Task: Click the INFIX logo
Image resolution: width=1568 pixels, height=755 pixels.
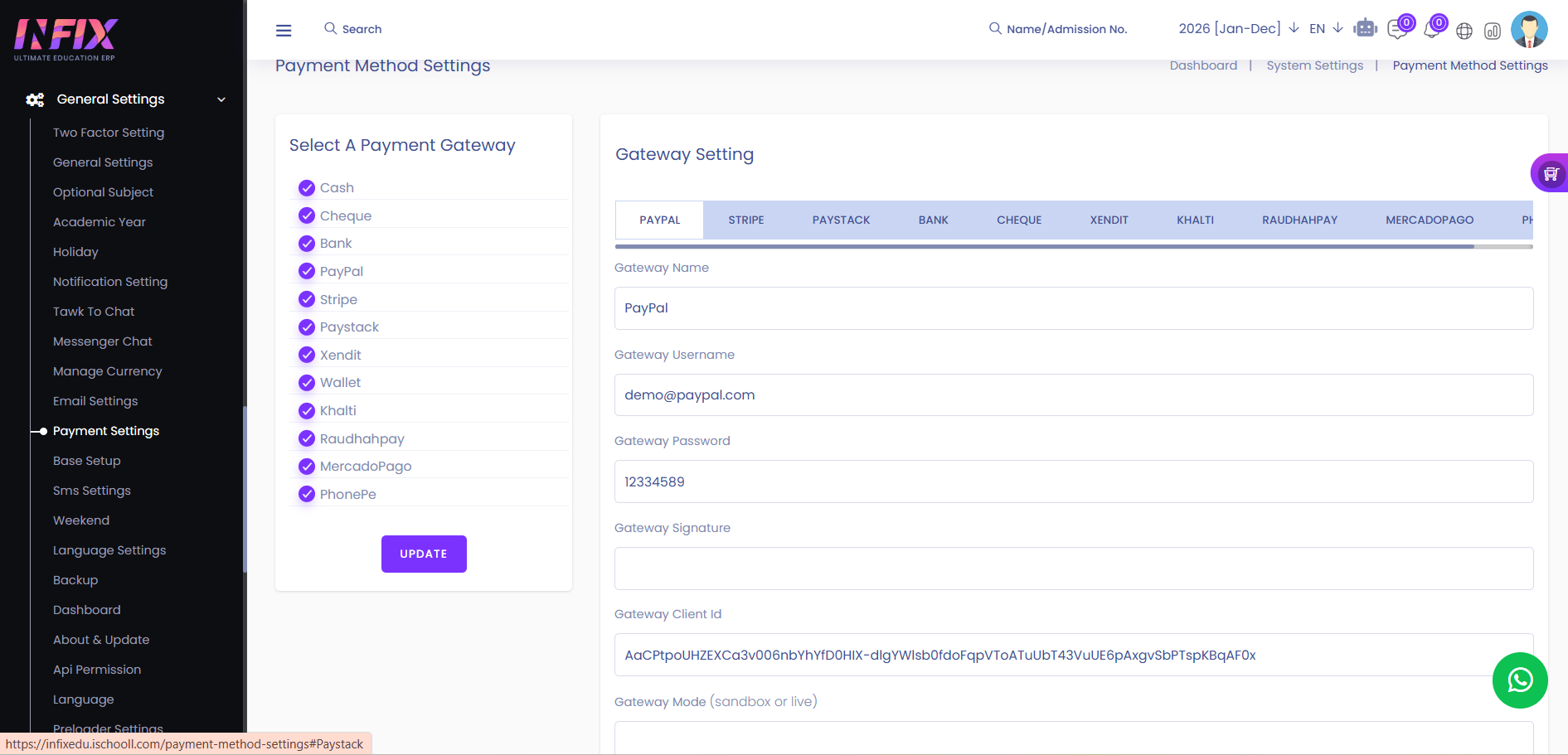Action: click(66, 39)
